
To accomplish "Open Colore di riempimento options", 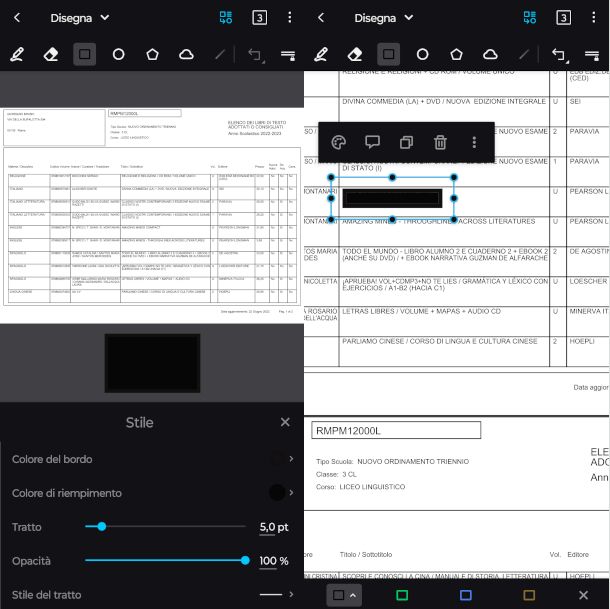I will pos(152,493).
